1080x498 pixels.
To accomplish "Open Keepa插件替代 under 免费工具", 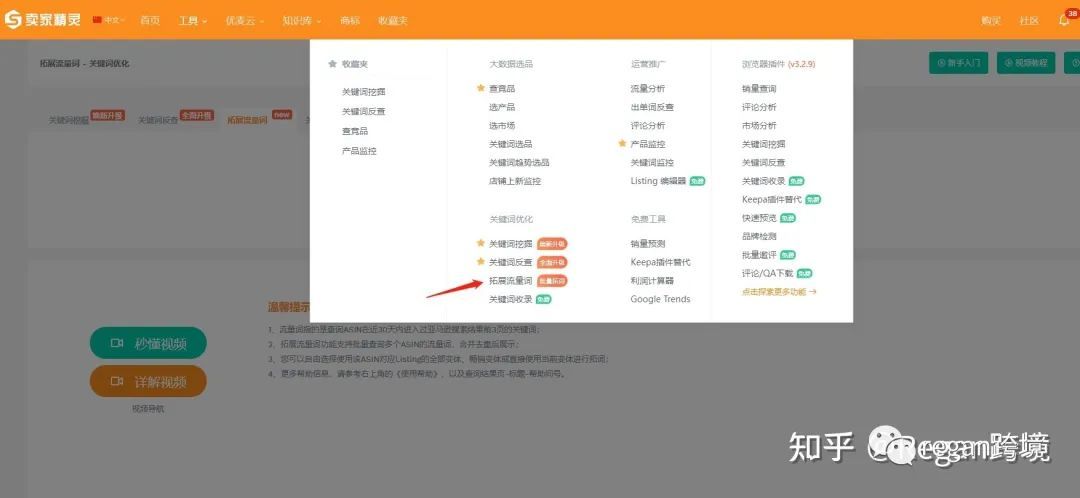I will (x=660, y=262).
